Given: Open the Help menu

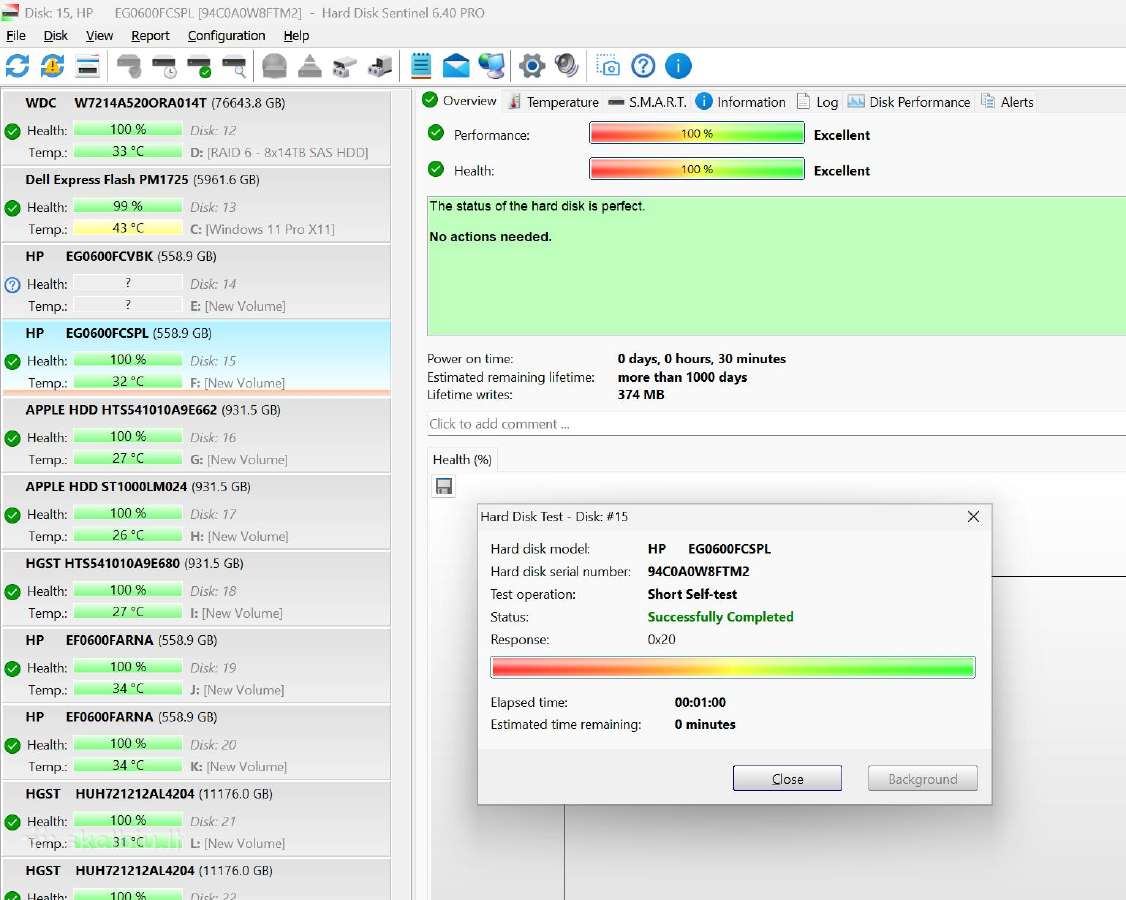Looking at the screenshot, I should (x=296, y=35).
